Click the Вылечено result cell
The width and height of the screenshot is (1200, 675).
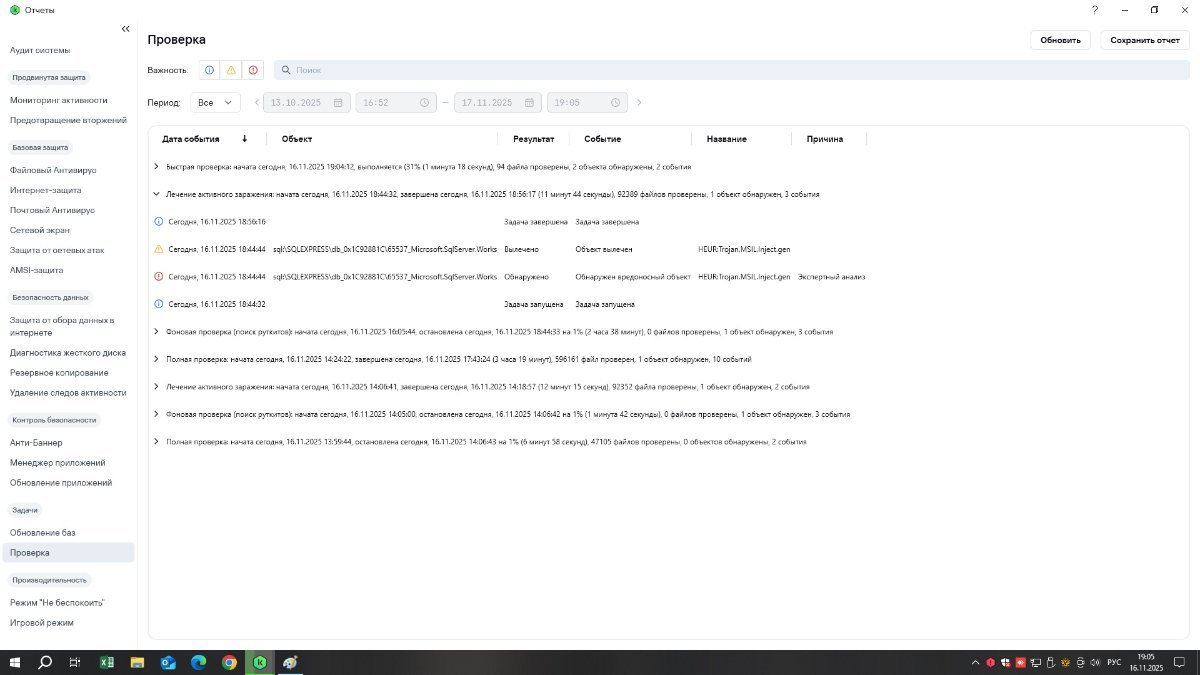pyautogui.click(x=521, y=249)
